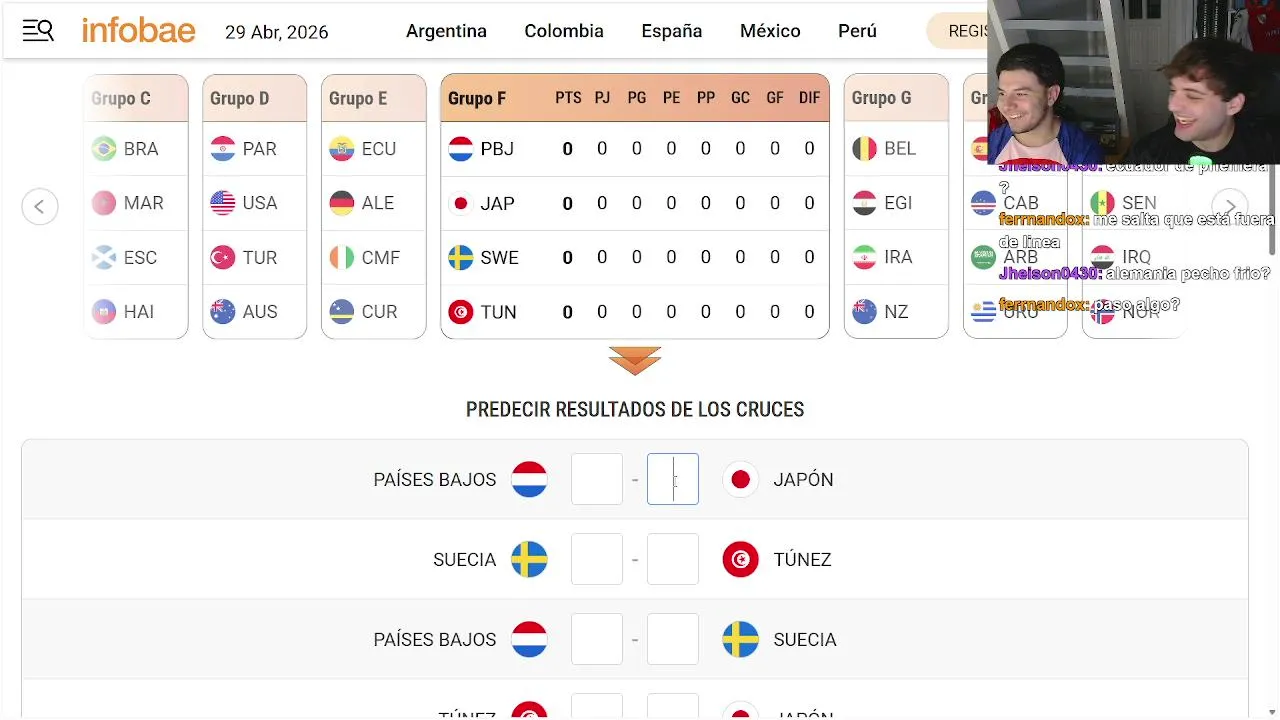Viewport: 1280px width, 720px height.
Task: Click the Registrarme button
Action: pos(960,31)
